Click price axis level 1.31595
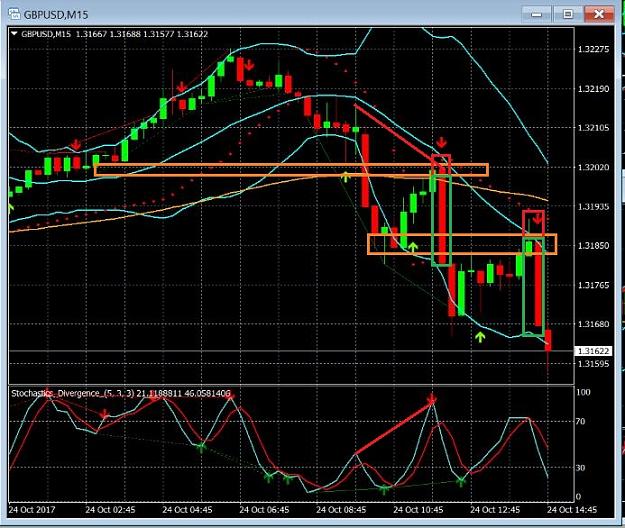625x528 pixels. tap(594, 364)
